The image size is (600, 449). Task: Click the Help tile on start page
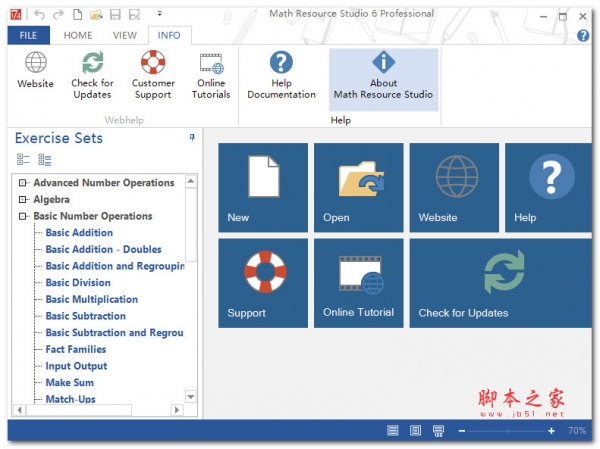point(548,188)
